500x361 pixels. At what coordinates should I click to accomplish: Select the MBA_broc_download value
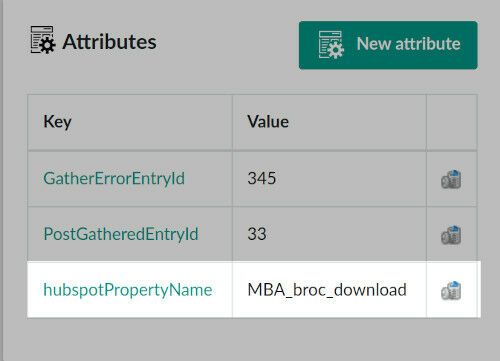point(327,290)
